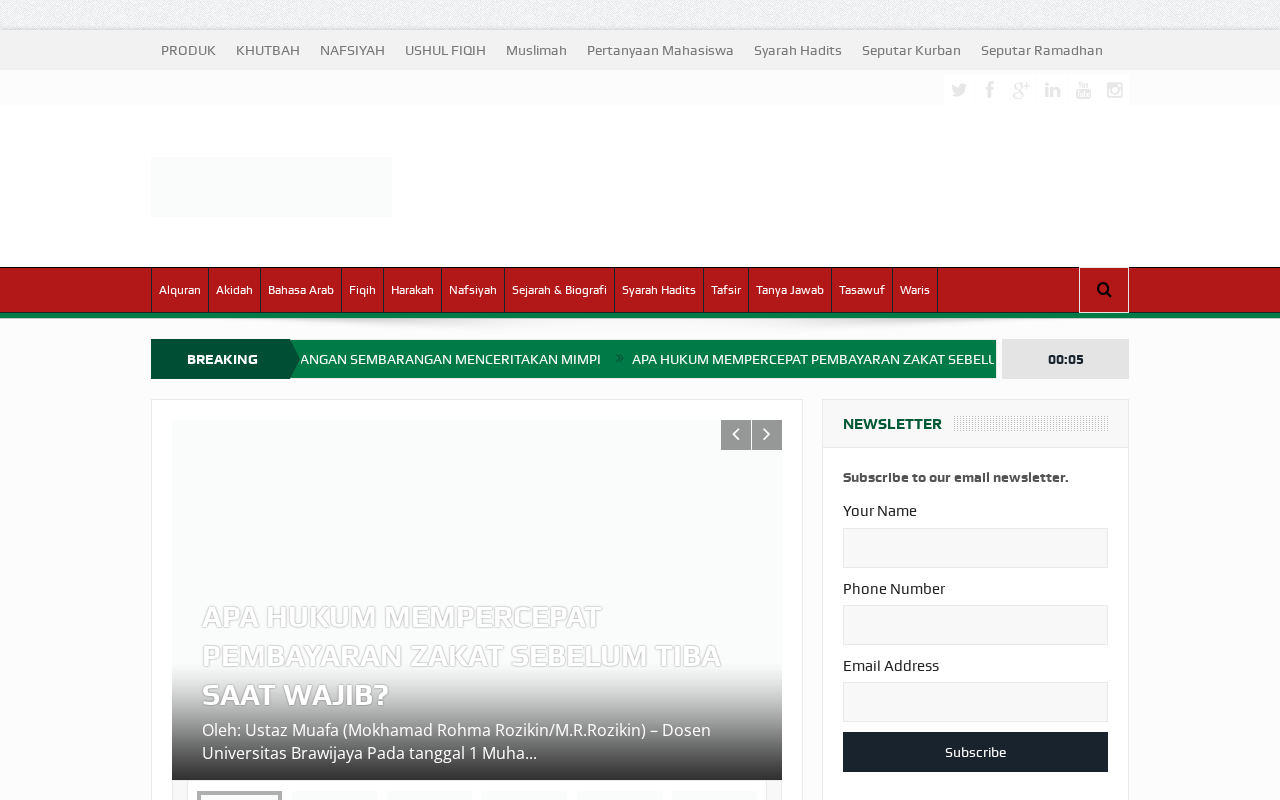Click the Subscribe button
The width and height of the screenshot is (1280, 800).
coord(975,752)
